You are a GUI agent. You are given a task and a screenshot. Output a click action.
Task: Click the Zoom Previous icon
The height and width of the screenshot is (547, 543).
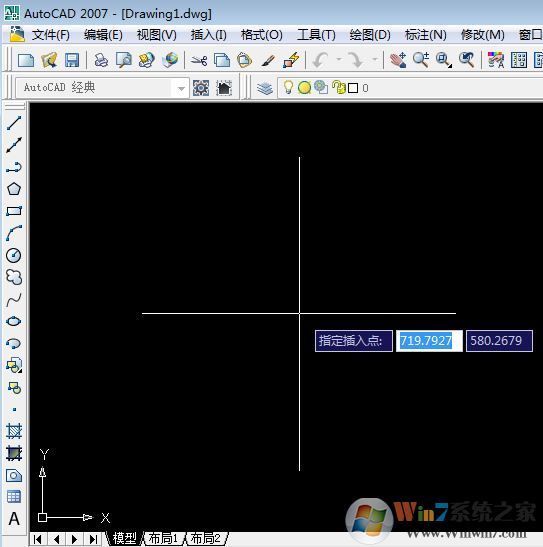click(x=467, y=60)
